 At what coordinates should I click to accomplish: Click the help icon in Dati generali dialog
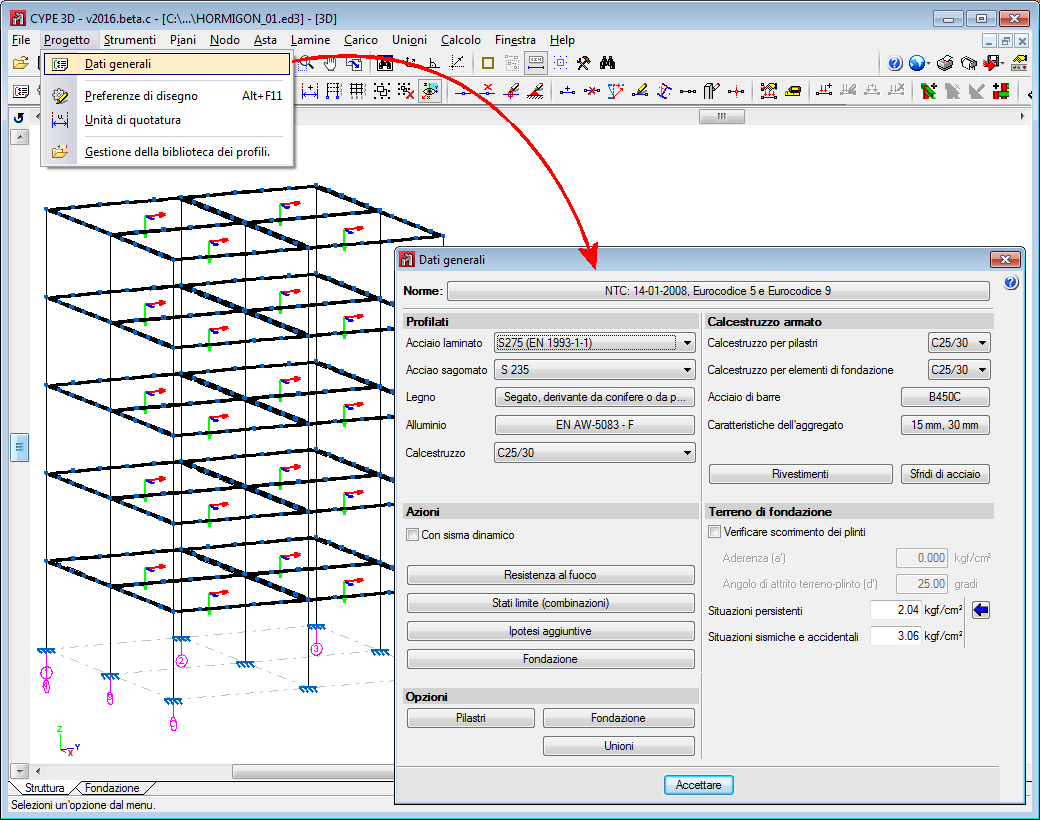[x=1011, y=283]
